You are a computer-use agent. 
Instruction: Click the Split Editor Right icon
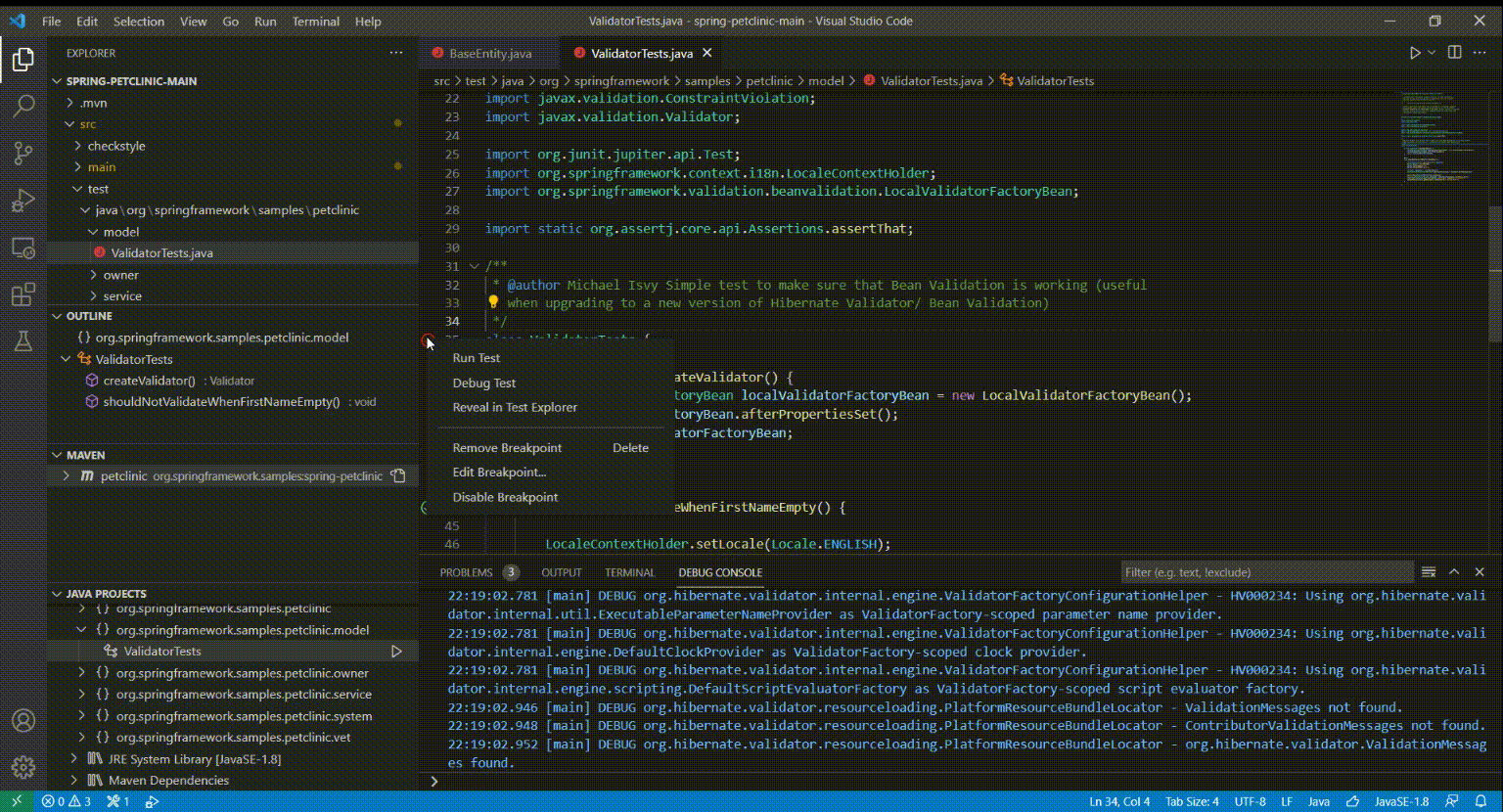[1454, 53]
